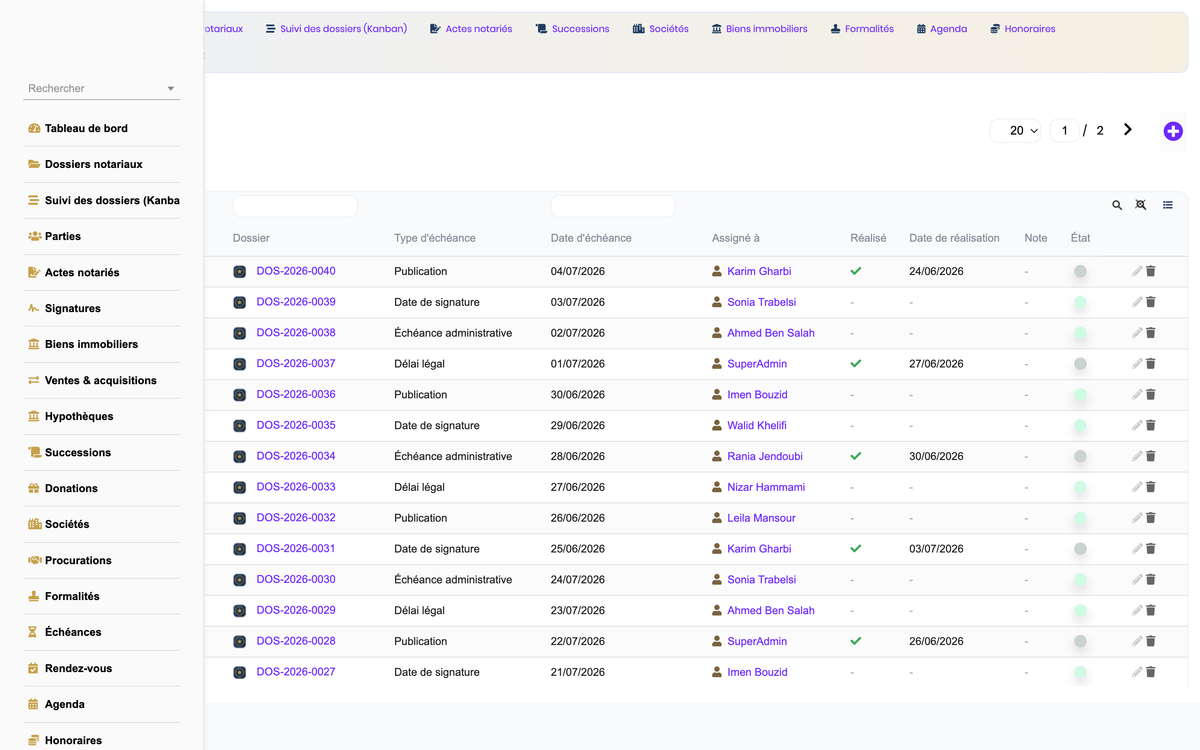Screen dimensions: 1200x750
Task: Open the column list options icon
Action: tap(1168, 205)
